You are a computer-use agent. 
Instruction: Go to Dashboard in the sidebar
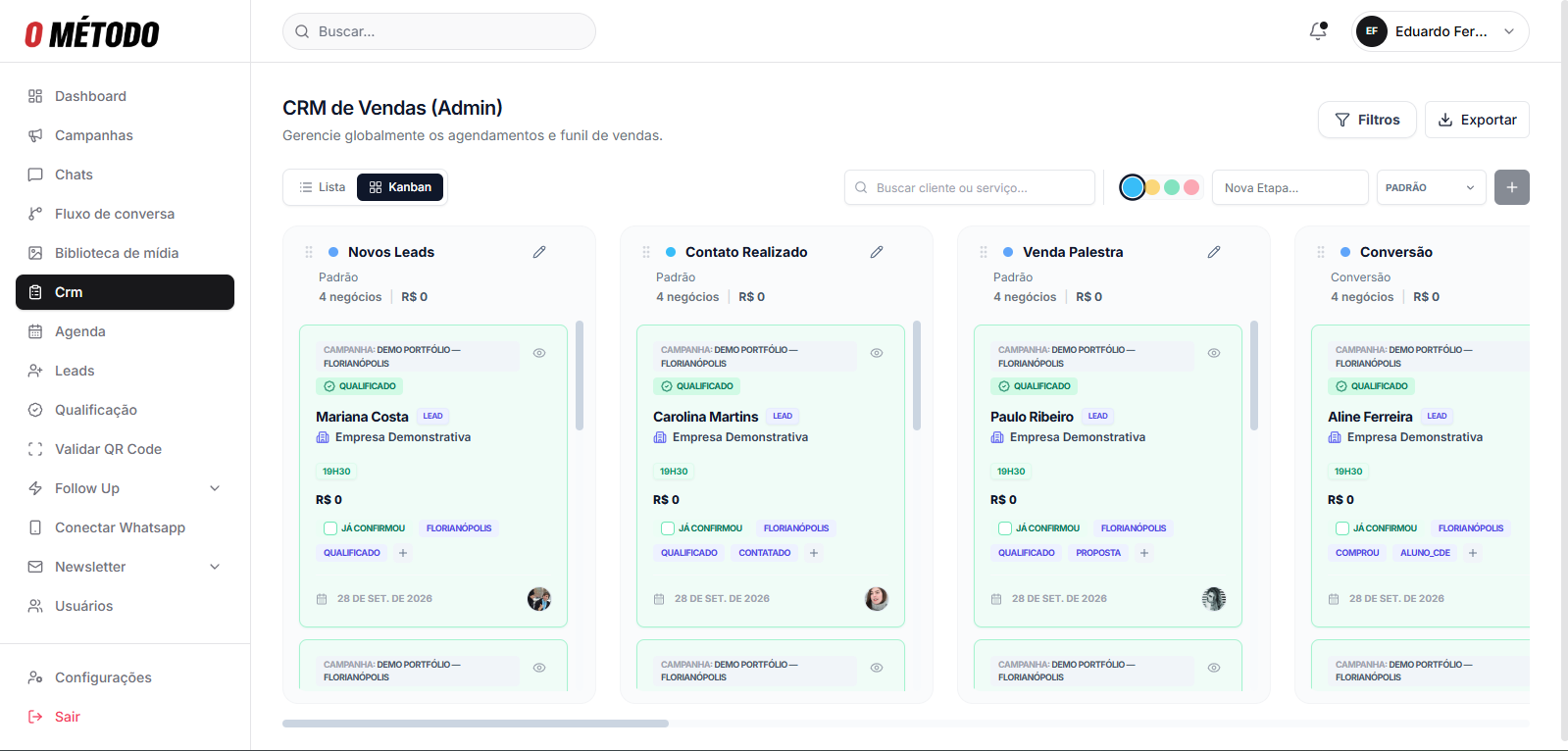coord(125,96)
